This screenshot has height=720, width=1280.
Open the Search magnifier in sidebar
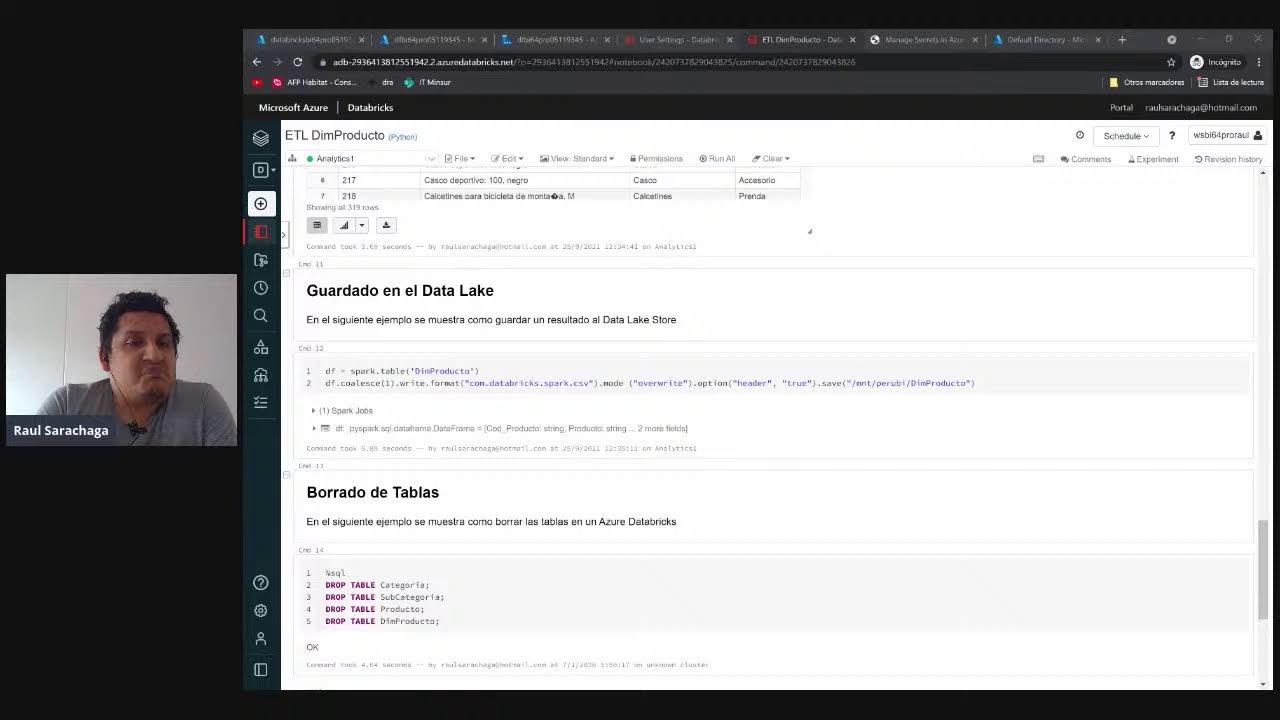pyautogui.click(x=261, y=316)
